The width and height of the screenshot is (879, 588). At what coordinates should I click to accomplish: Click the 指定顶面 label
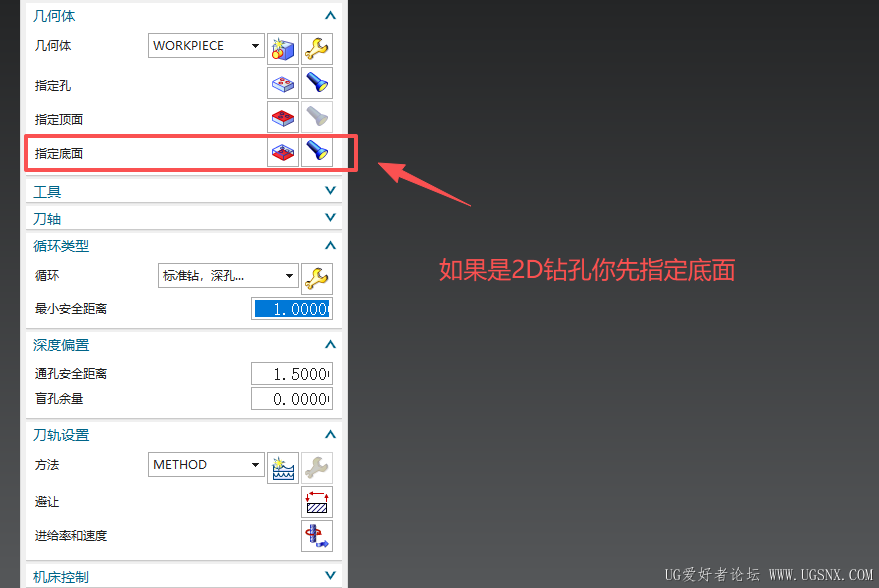(59, 119)
